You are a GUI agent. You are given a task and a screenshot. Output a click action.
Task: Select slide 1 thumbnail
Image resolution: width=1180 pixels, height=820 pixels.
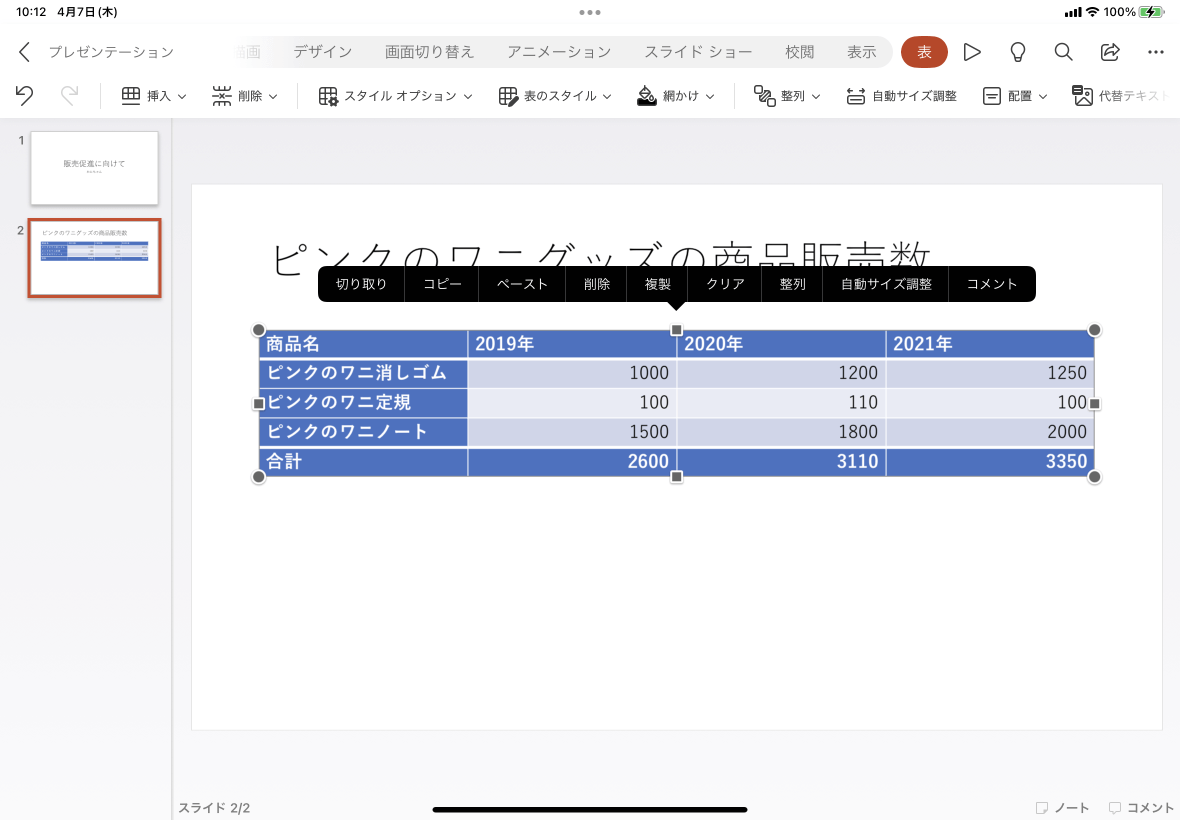(94, 168)
